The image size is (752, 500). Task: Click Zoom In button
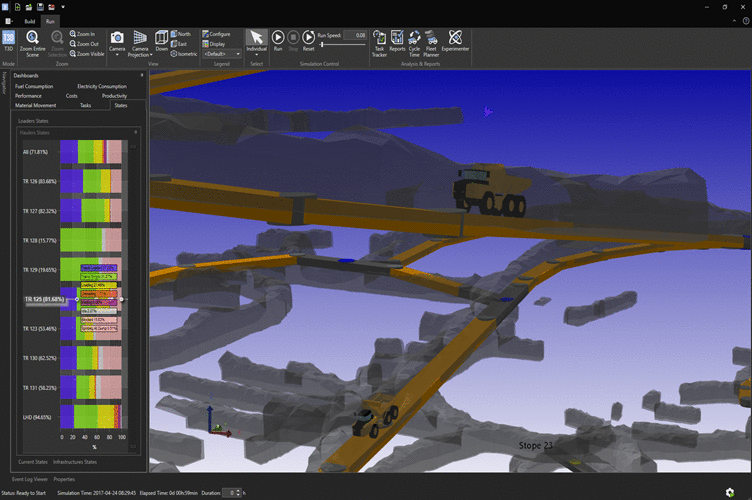coord(82,34)
